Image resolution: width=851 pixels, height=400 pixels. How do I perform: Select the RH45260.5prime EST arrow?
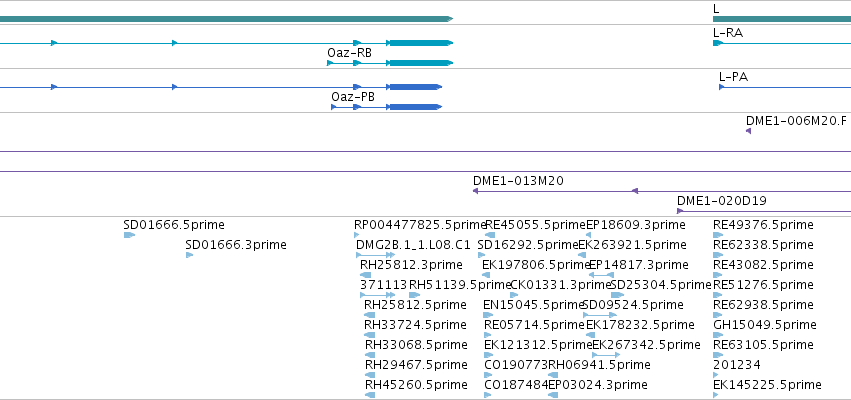(370, 395)
